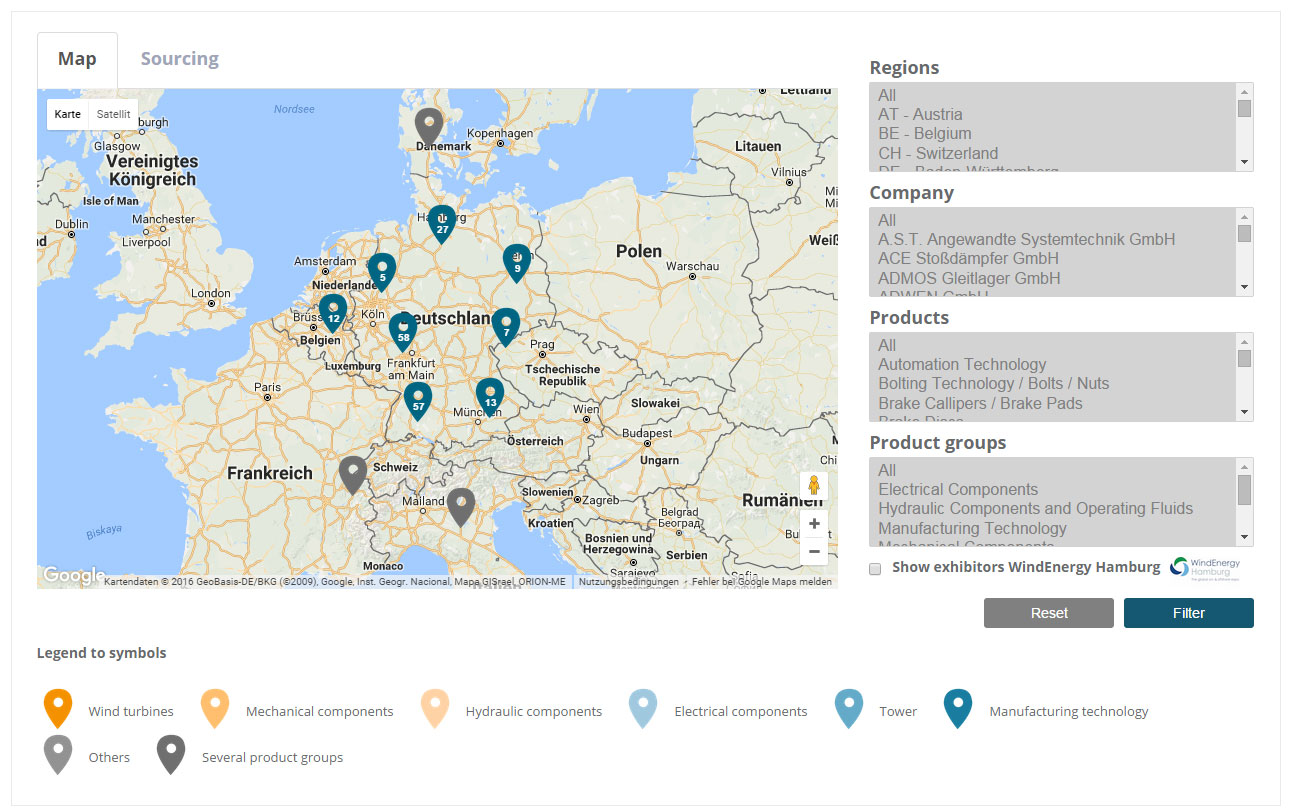Click the grey marker near Schweiz
Viewport: 1290px width, 812px height.
tap(353, 474)
